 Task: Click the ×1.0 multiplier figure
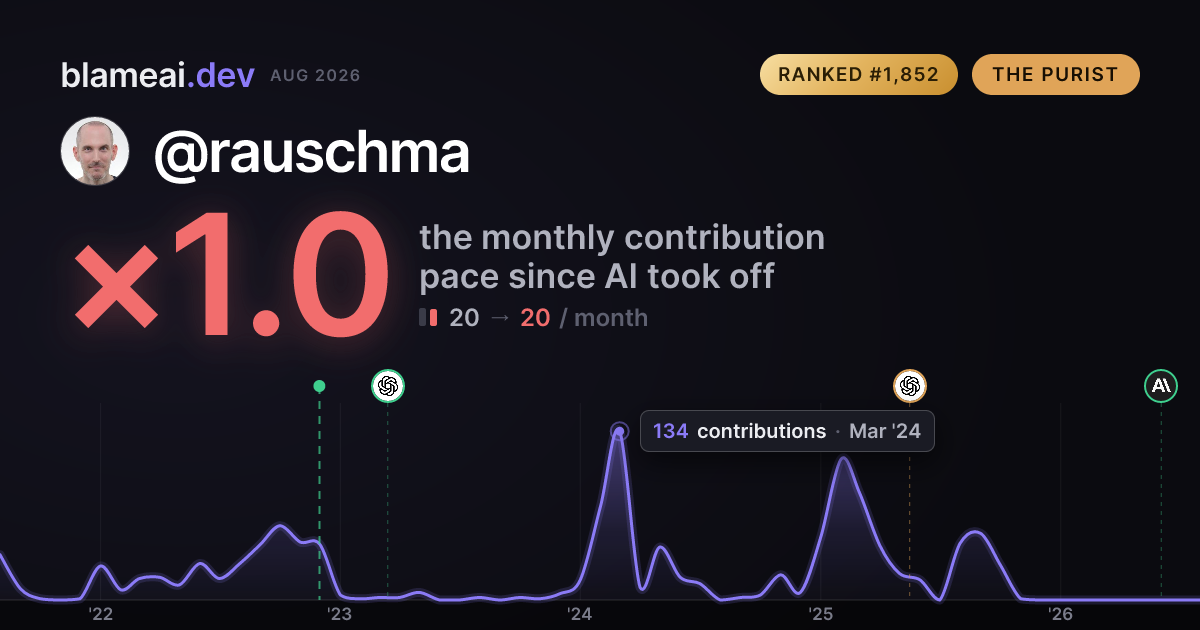pos(231,274)
